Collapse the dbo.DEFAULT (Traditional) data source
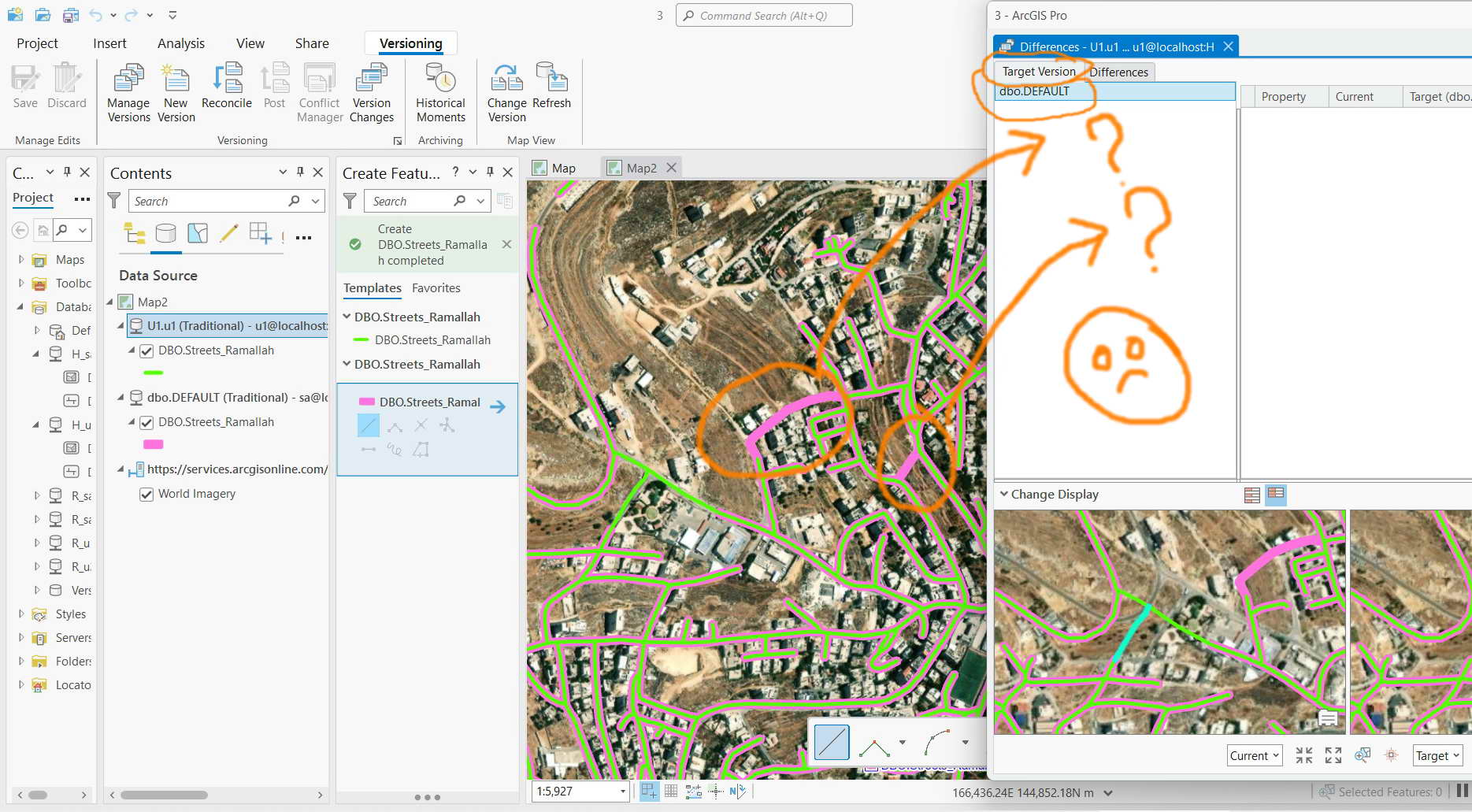This screenshot has width=1472, height=812. pyautogui.click(x=121, y=397)
